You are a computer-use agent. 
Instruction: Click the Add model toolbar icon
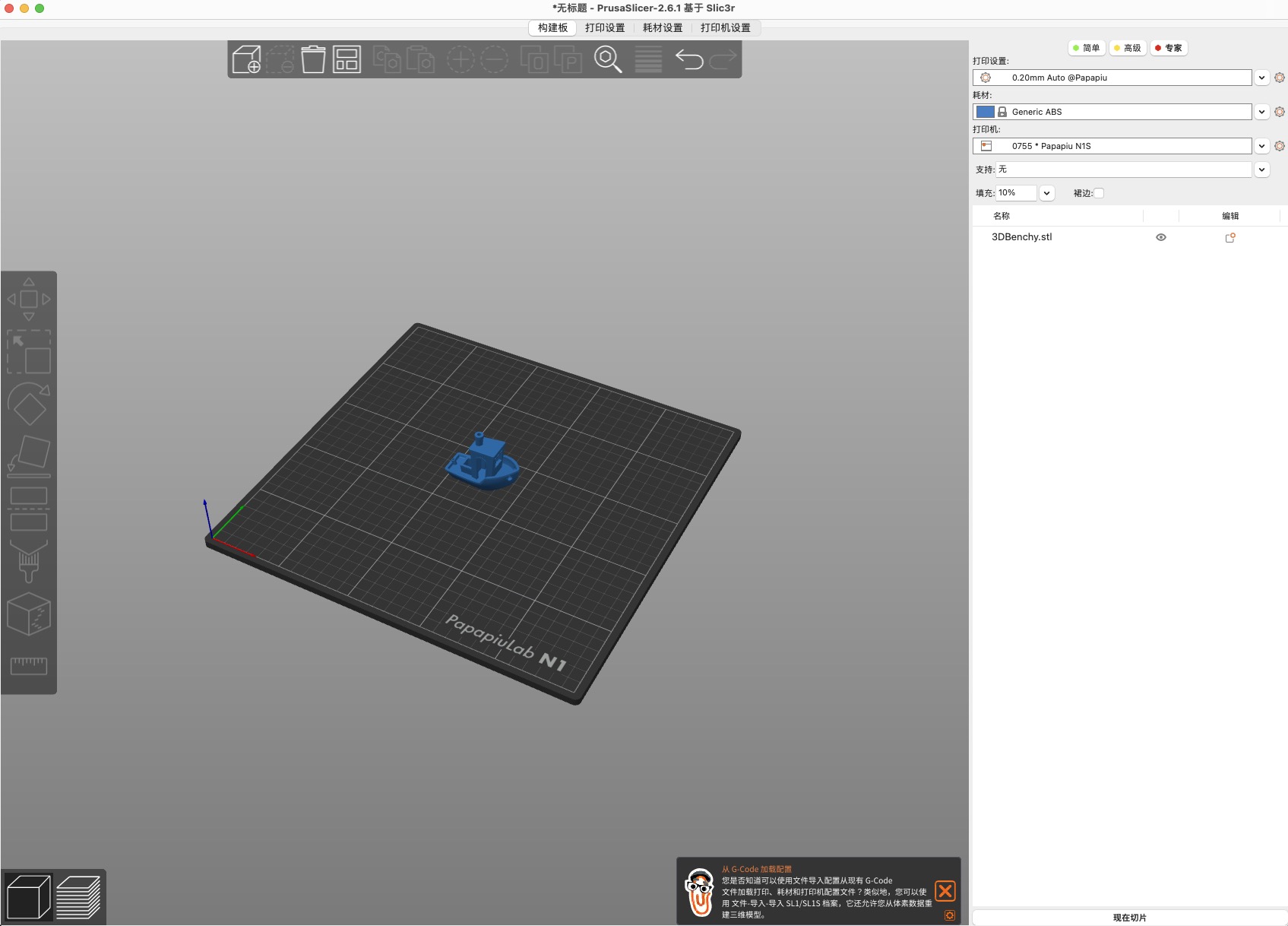pos(246,59)
